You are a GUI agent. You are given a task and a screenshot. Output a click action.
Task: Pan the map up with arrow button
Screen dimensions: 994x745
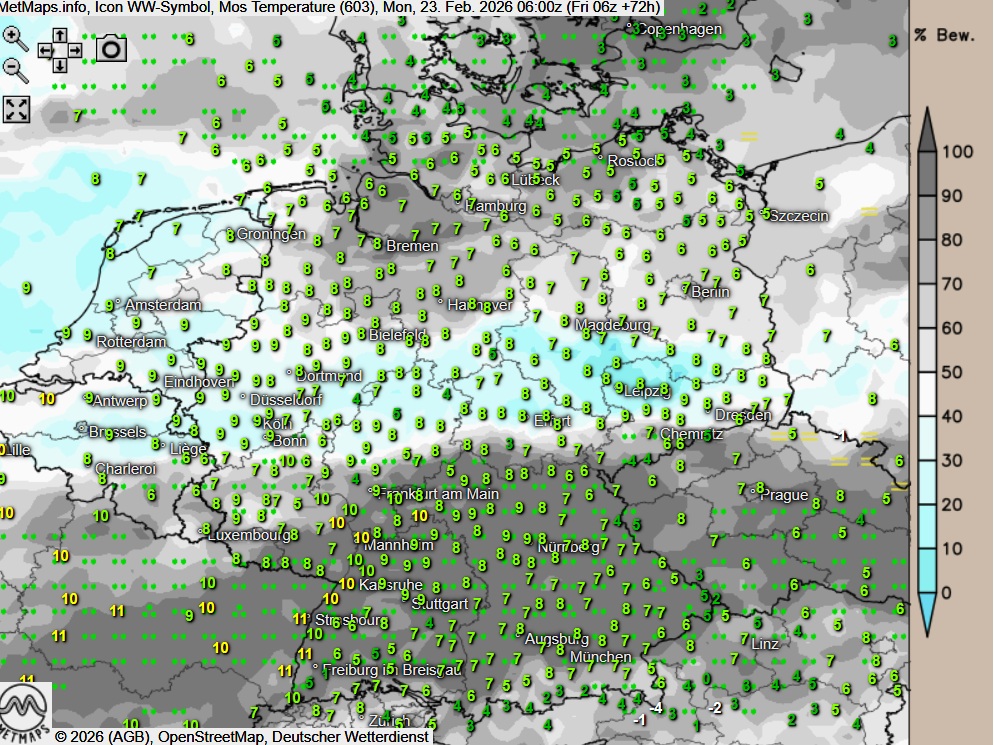pyautogui.click(x=60, y=36)
